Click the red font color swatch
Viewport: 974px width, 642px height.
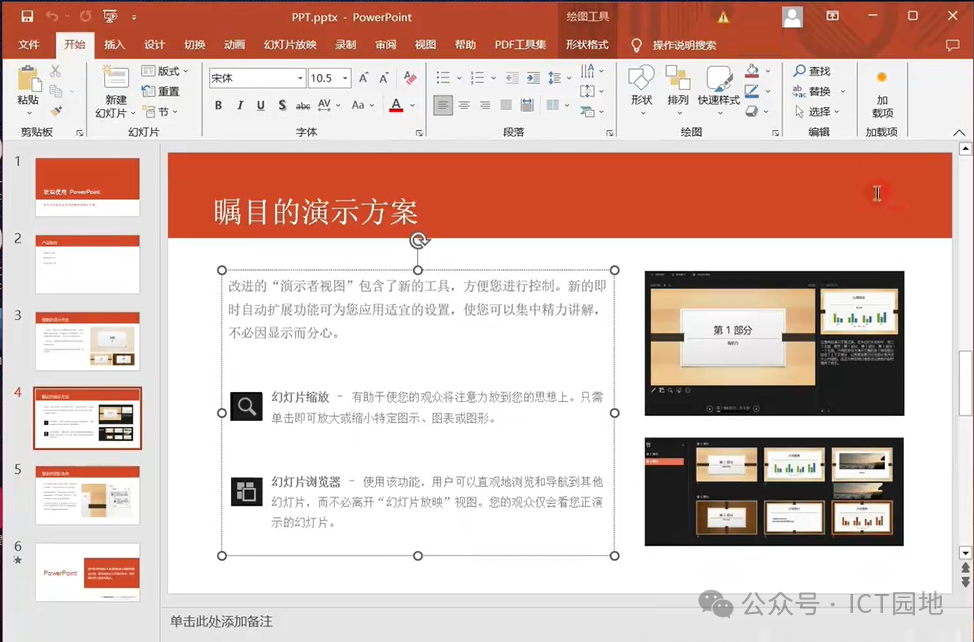[396, 105]
